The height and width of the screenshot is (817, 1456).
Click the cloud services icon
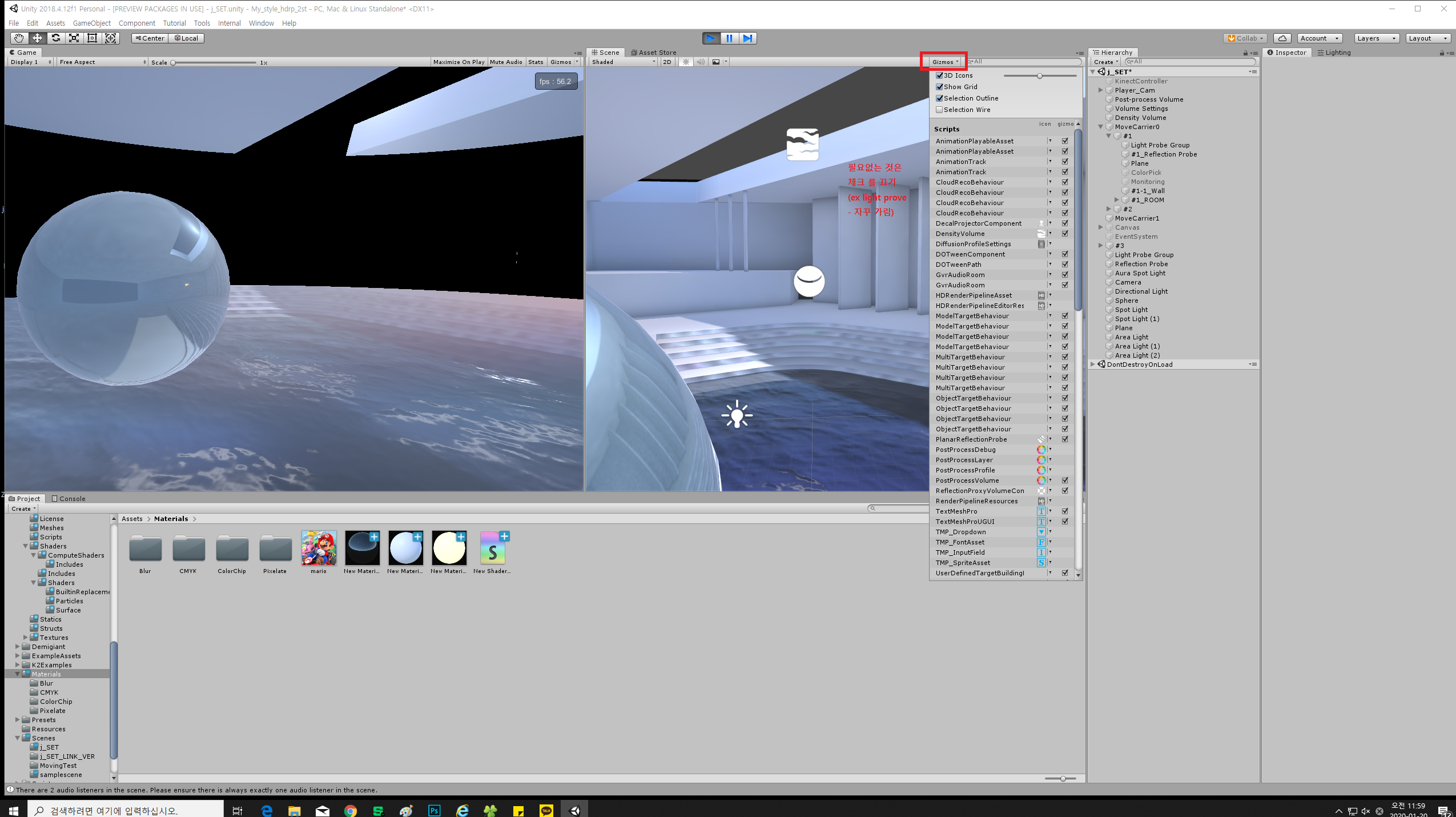coord(1282,38)
